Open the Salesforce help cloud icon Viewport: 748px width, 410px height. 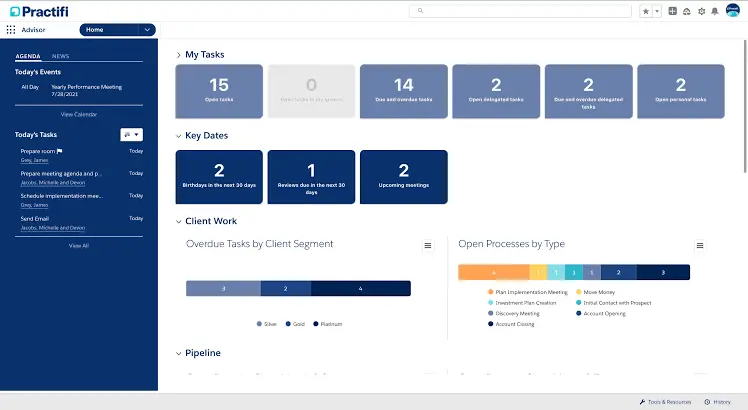pyautogui.click(x=686, y=11)
